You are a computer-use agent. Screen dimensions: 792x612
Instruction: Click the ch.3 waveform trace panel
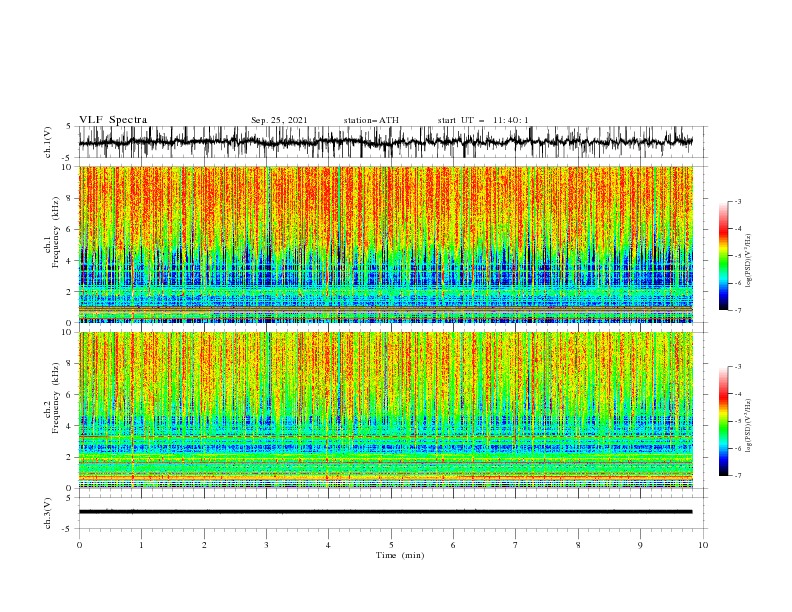[393, 513]
